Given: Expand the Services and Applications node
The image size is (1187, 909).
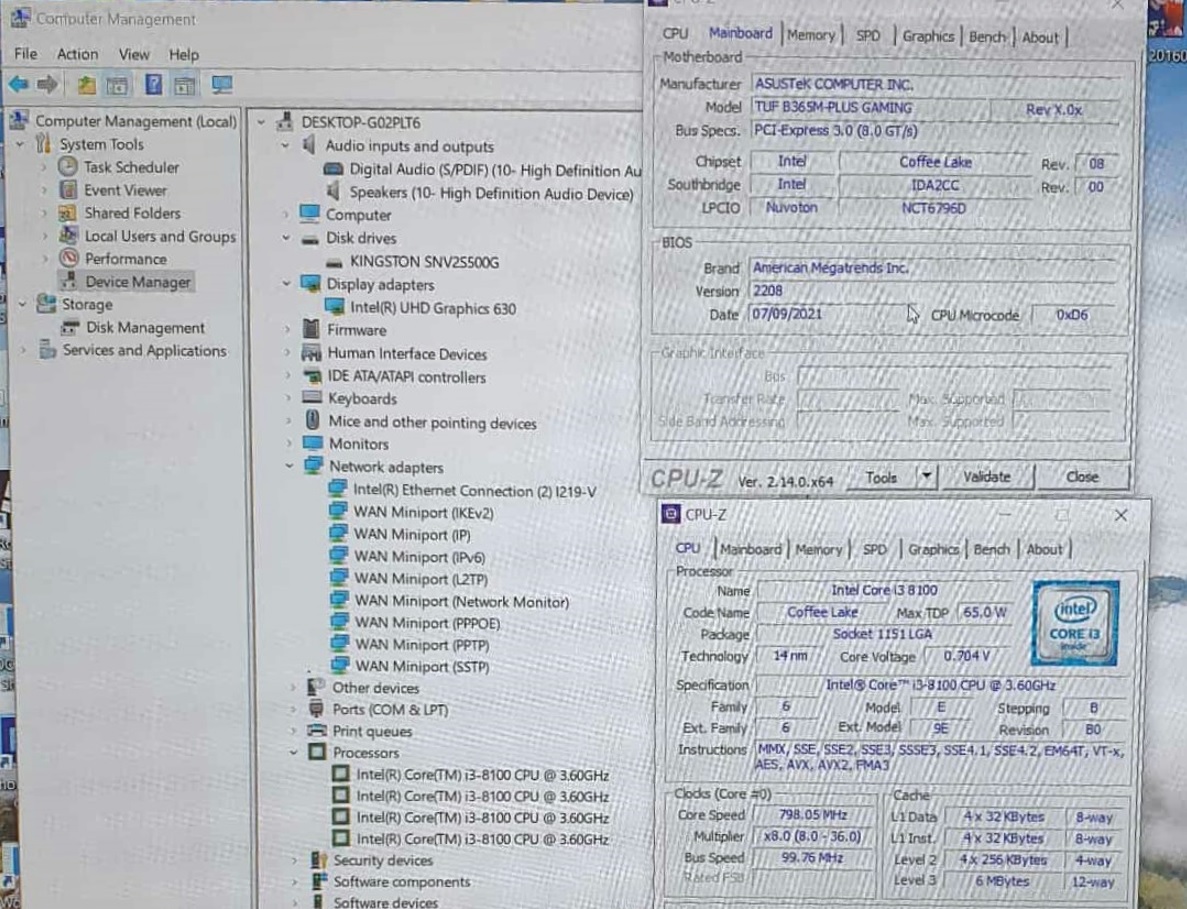Looking at the screenshot, I should click(23, 350).
